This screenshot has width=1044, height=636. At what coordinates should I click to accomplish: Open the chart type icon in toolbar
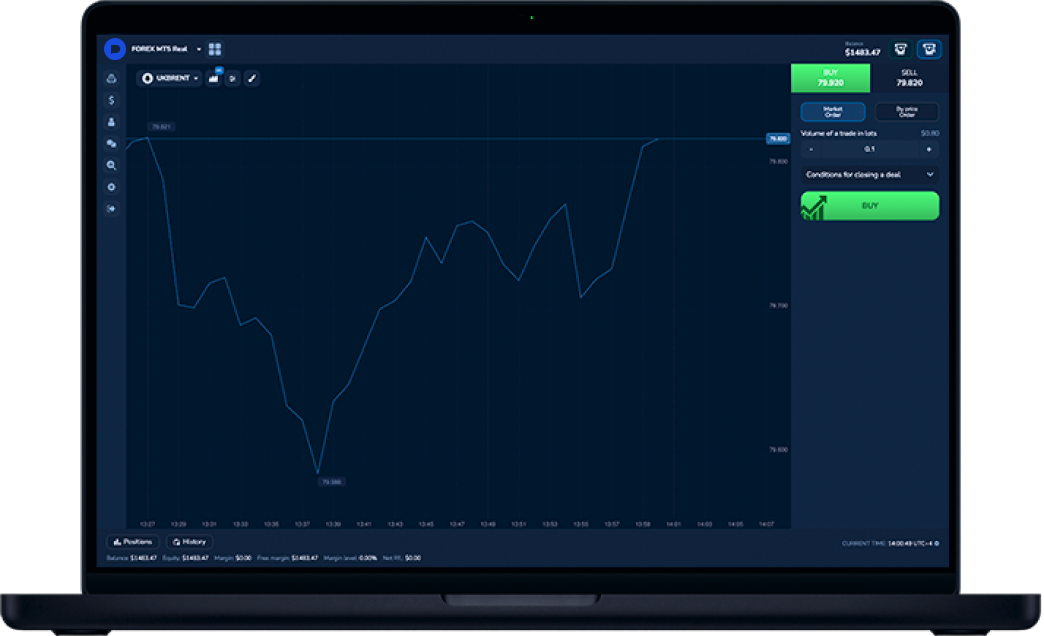coord(213,78)
